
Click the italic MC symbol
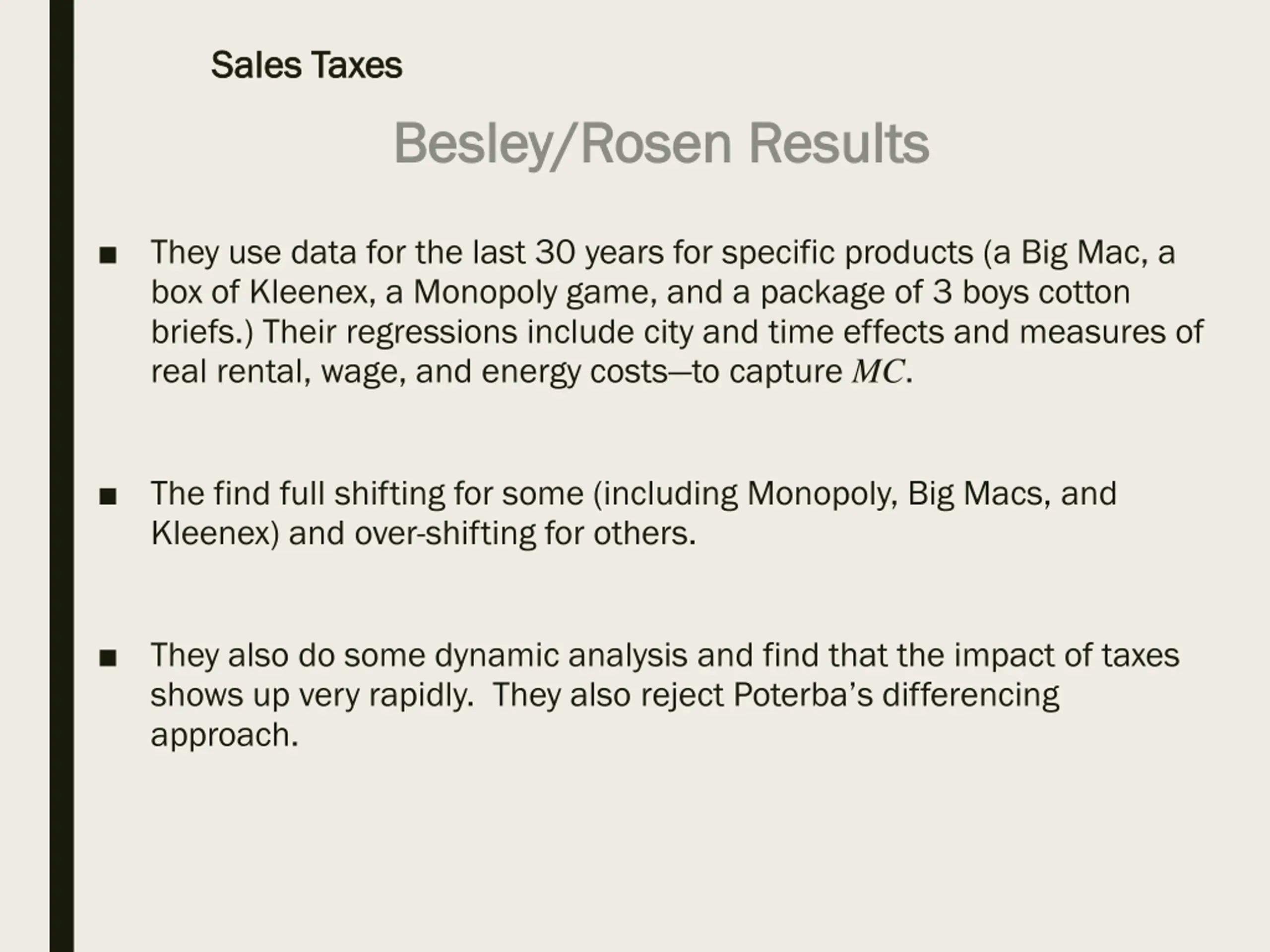pyautogui.click(x=878, y=372)
